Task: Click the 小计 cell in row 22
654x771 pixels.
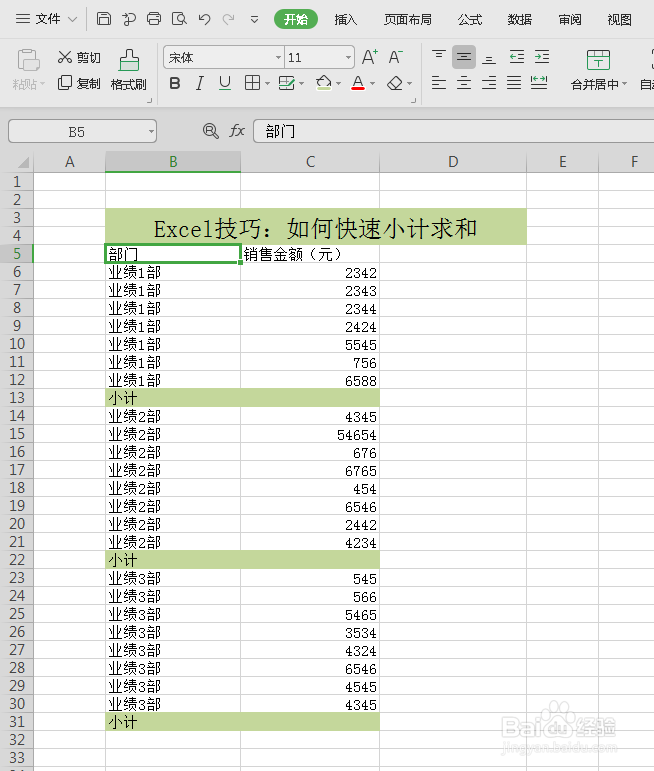Action: coord(173,560)
